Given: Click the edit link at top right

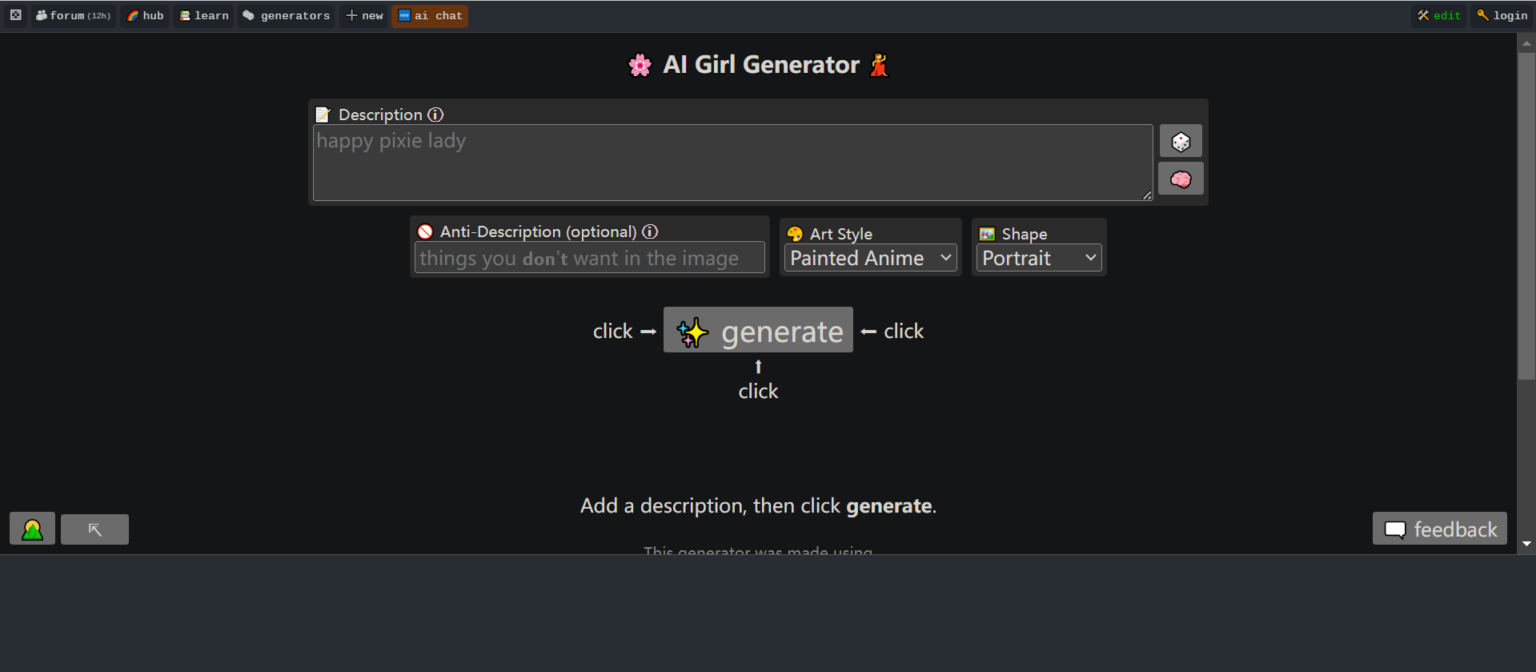Looking at the screenshot, I should click(x=1439, y=16).
